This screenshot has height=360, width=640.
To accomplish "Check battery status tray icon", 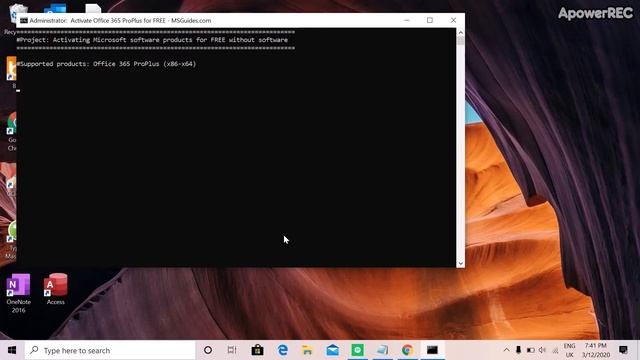I will click(x=530, y=350).
